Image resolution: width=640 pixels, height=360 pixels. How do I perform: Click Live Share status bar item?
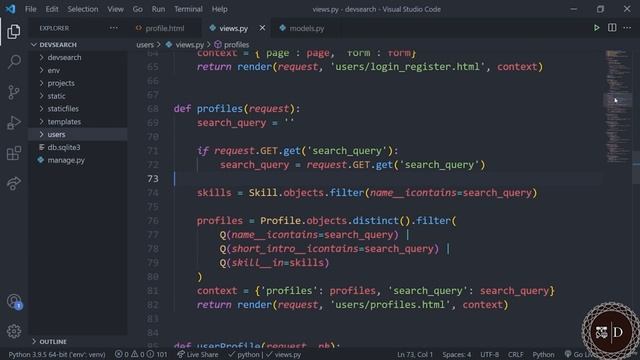click(x=198, y=354)
